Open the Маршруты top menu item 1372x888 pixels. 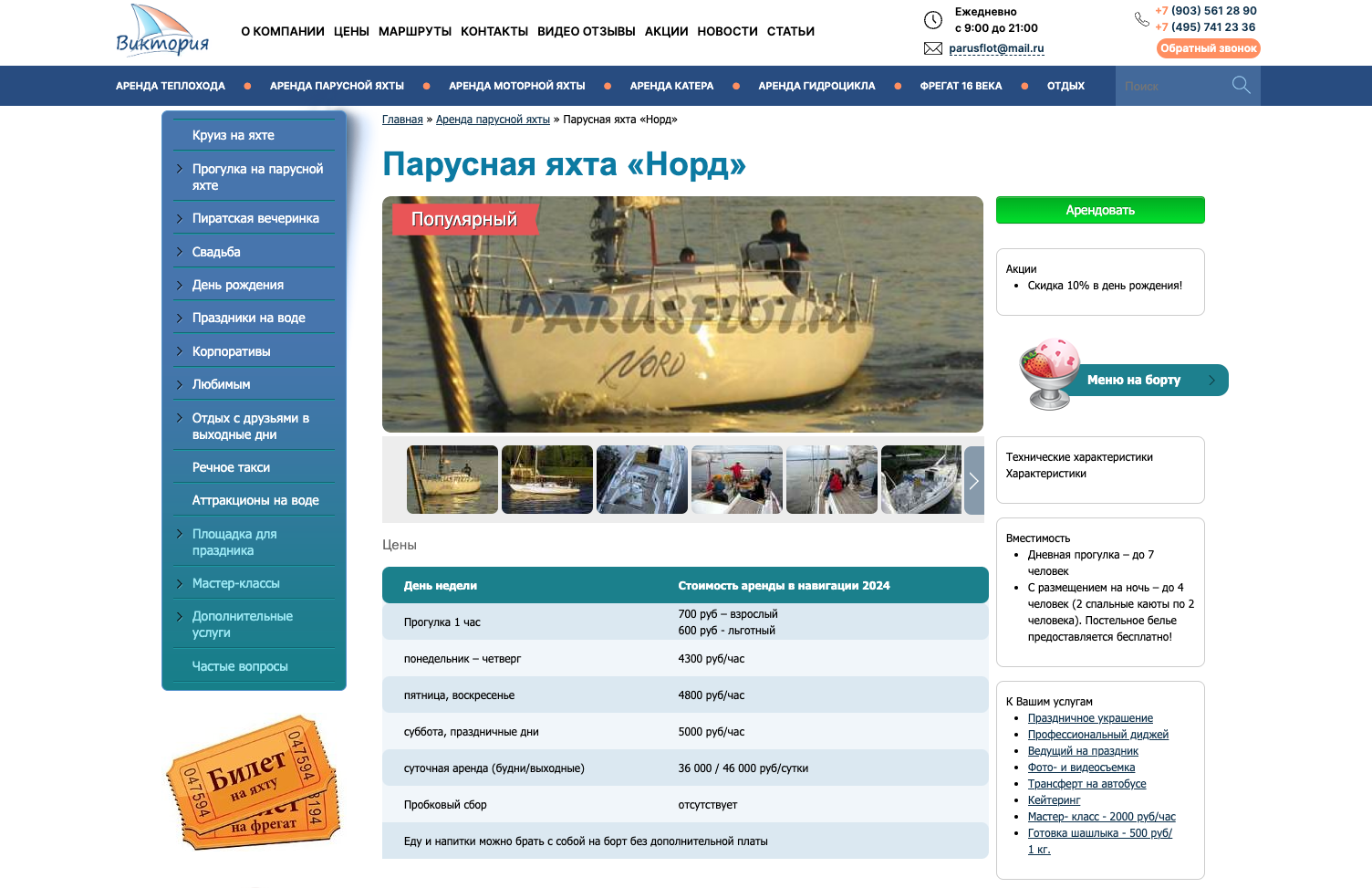click(414, 31)
